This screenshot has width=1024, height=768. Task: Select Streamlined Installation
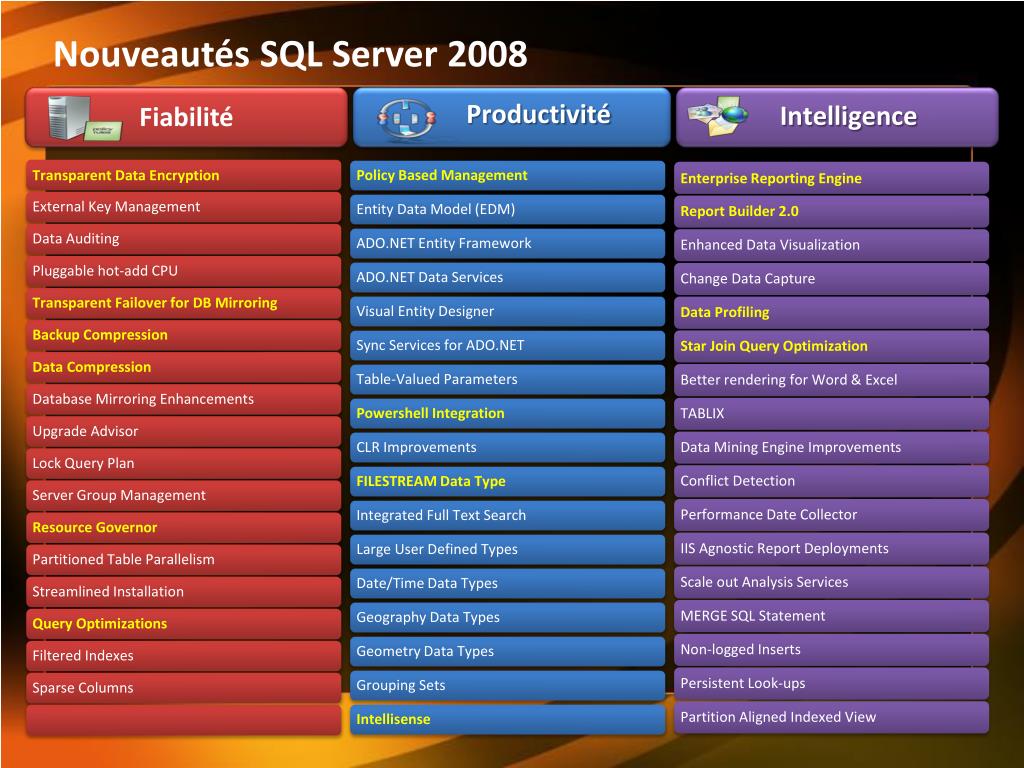184,591
